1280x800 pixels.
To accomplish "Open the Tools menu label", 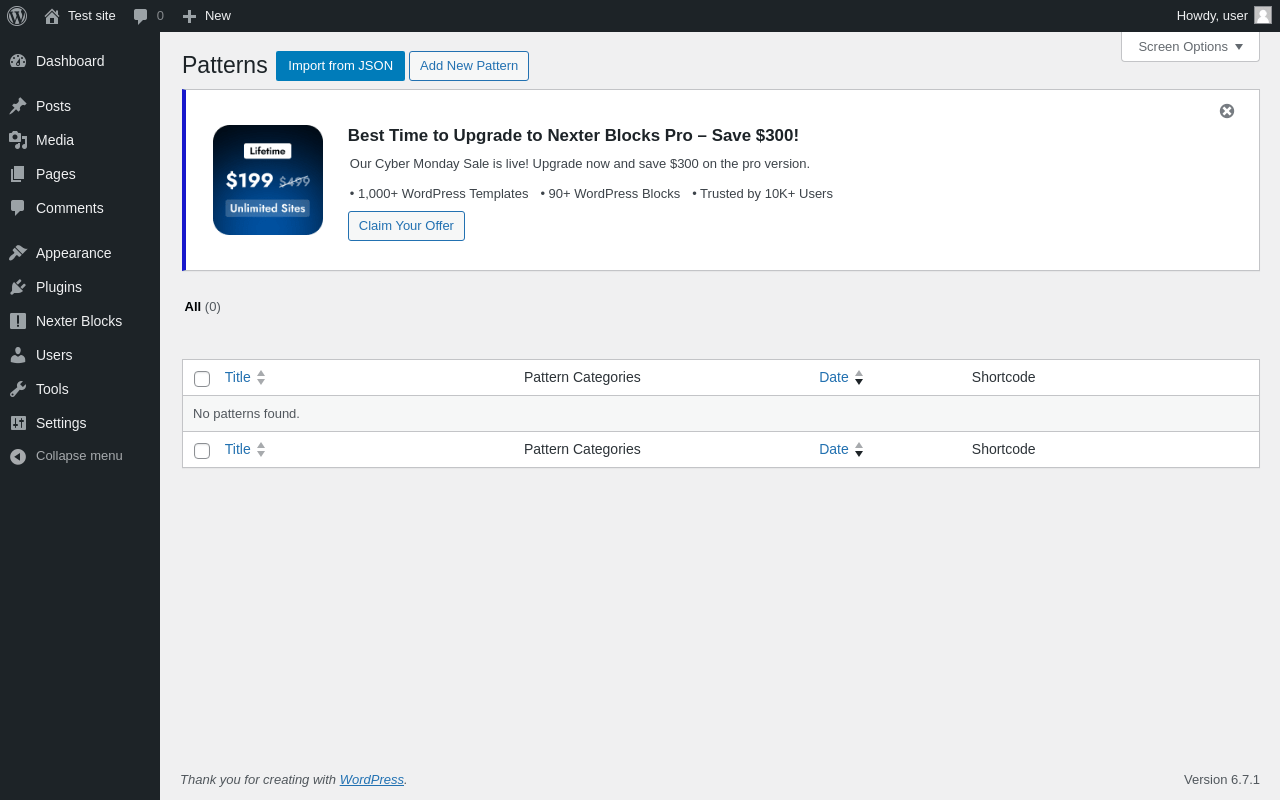I will pyautogui.click(x=52, y=389).
